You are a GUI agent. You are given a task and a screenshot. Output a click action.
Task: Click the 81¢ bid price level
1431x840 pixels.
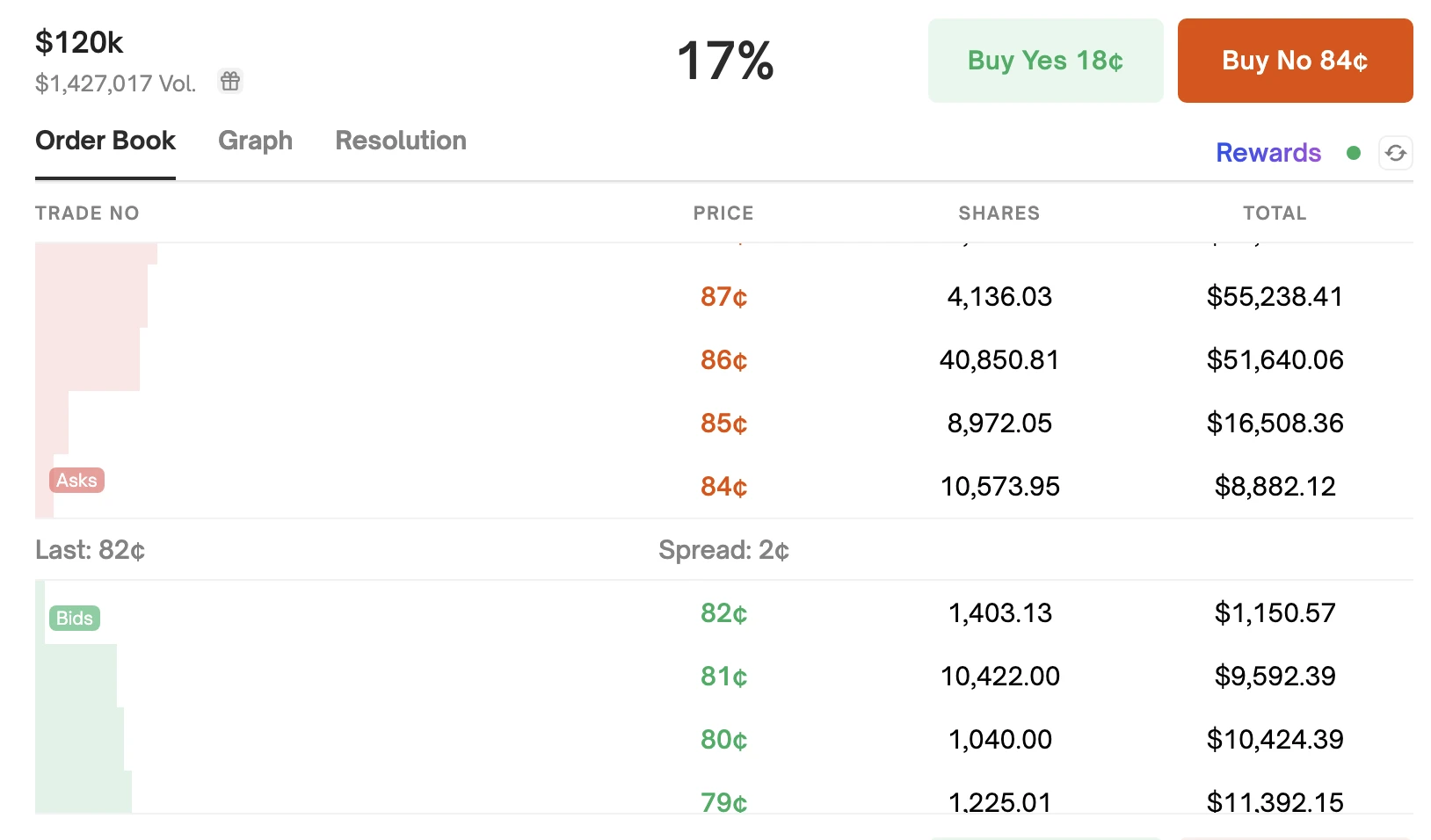[723, 677]
